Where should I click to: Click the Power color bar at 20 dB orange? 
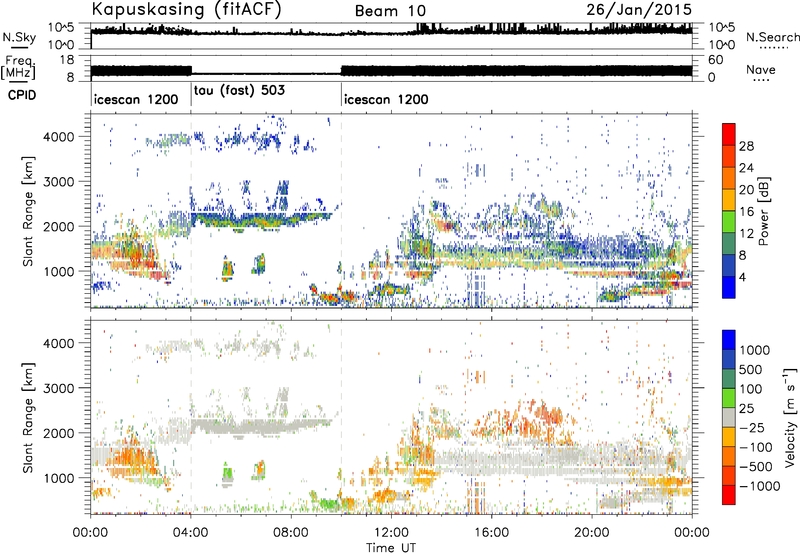729,178
